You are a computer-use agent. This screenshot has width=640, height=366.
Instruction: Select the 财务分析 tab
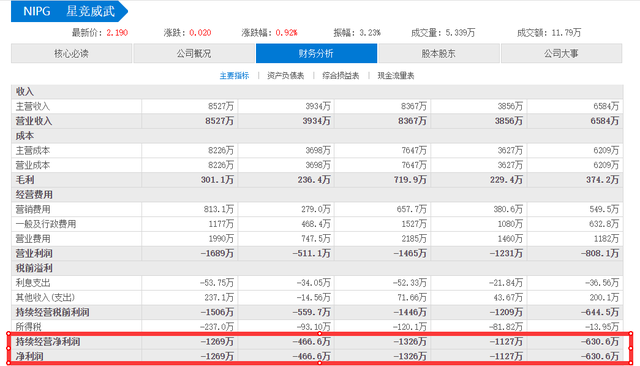click(x=316, y=53)
